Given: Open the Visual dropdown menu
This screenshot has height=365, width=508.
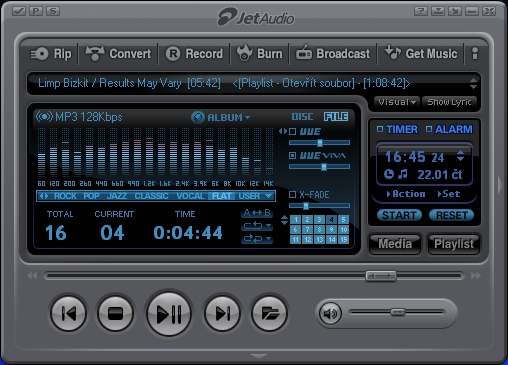Looking at the screenshot, I should (397, 102).
